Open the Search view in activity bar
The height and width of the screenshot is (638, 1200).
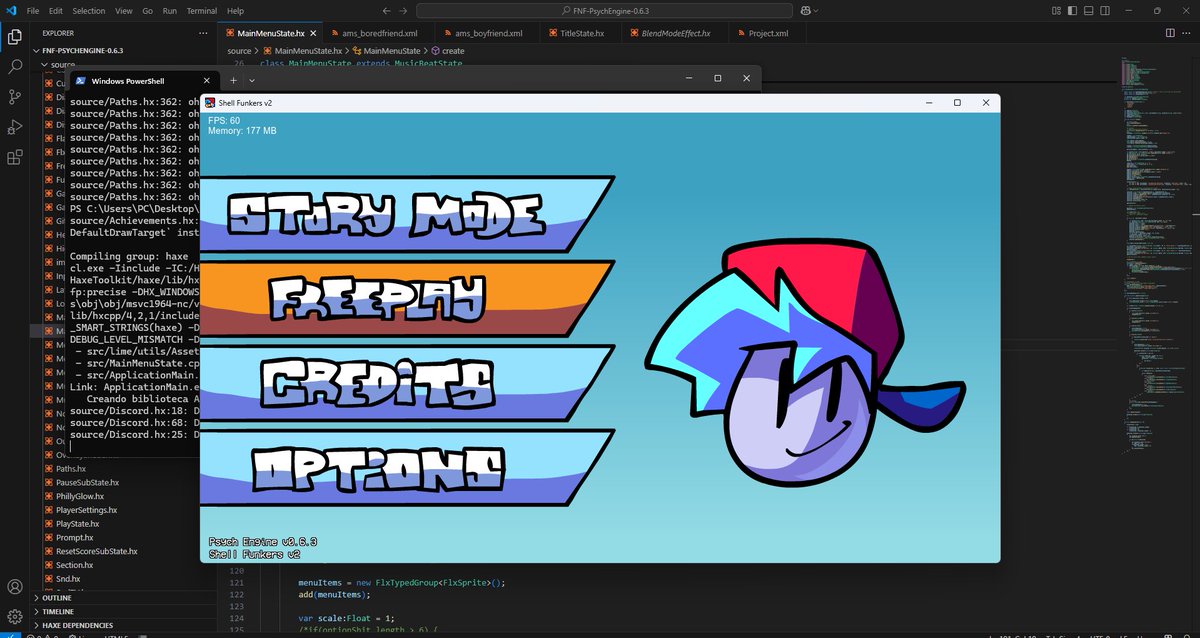coord(15,67)
